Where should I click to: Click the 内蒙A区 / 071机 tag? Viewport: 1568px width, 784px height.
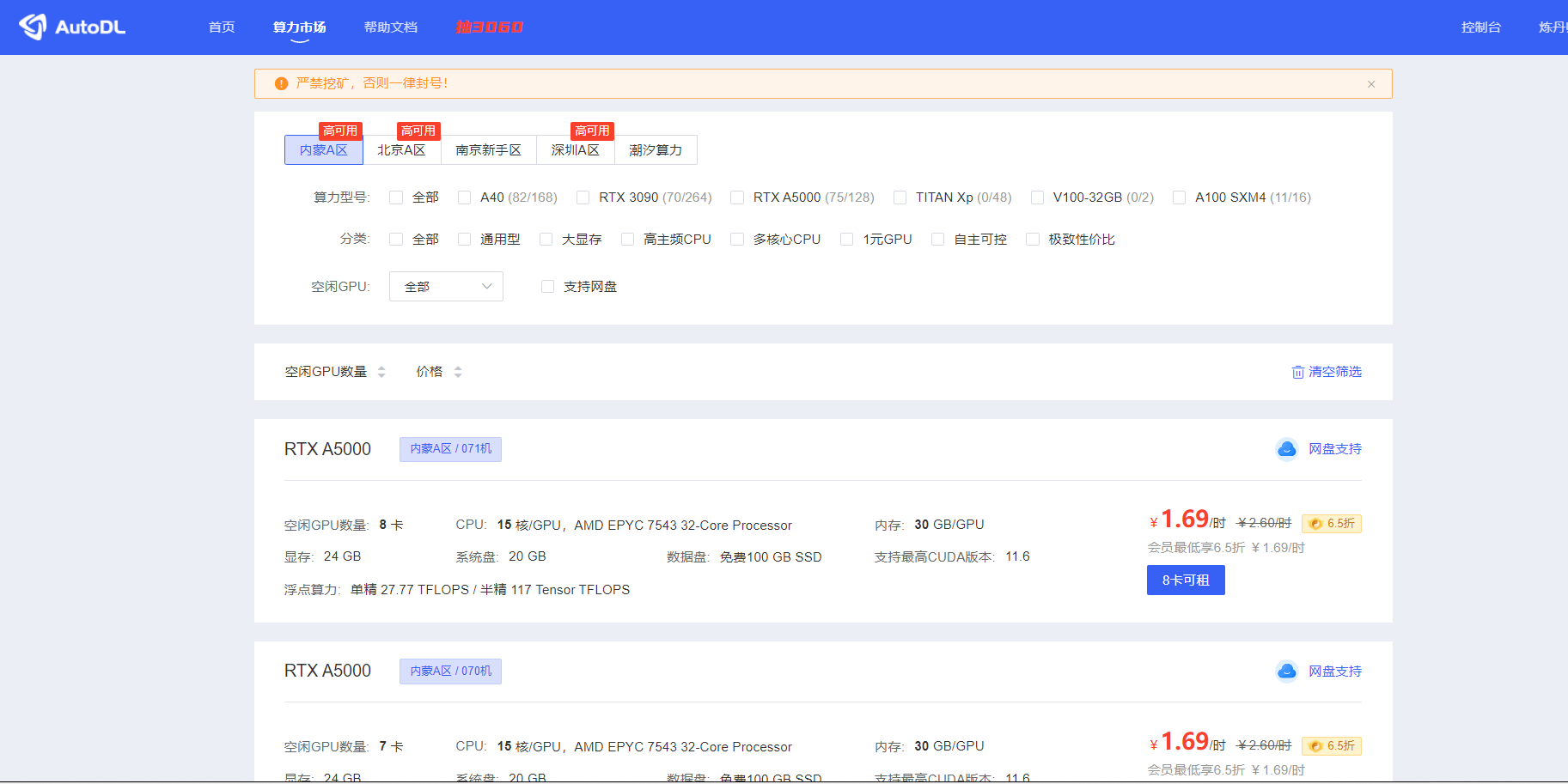click(450, 449)
